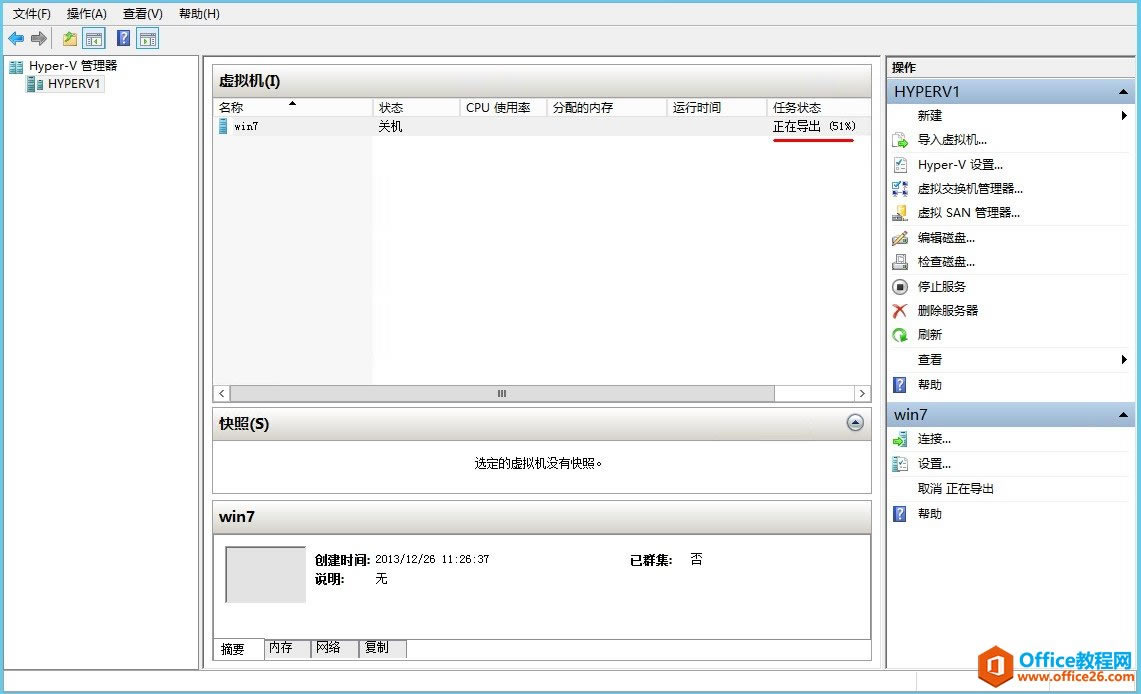This screenshot has width=1141, height=694.
Task: Sort by the 分配的内存 column header
Action: point(607,107)
